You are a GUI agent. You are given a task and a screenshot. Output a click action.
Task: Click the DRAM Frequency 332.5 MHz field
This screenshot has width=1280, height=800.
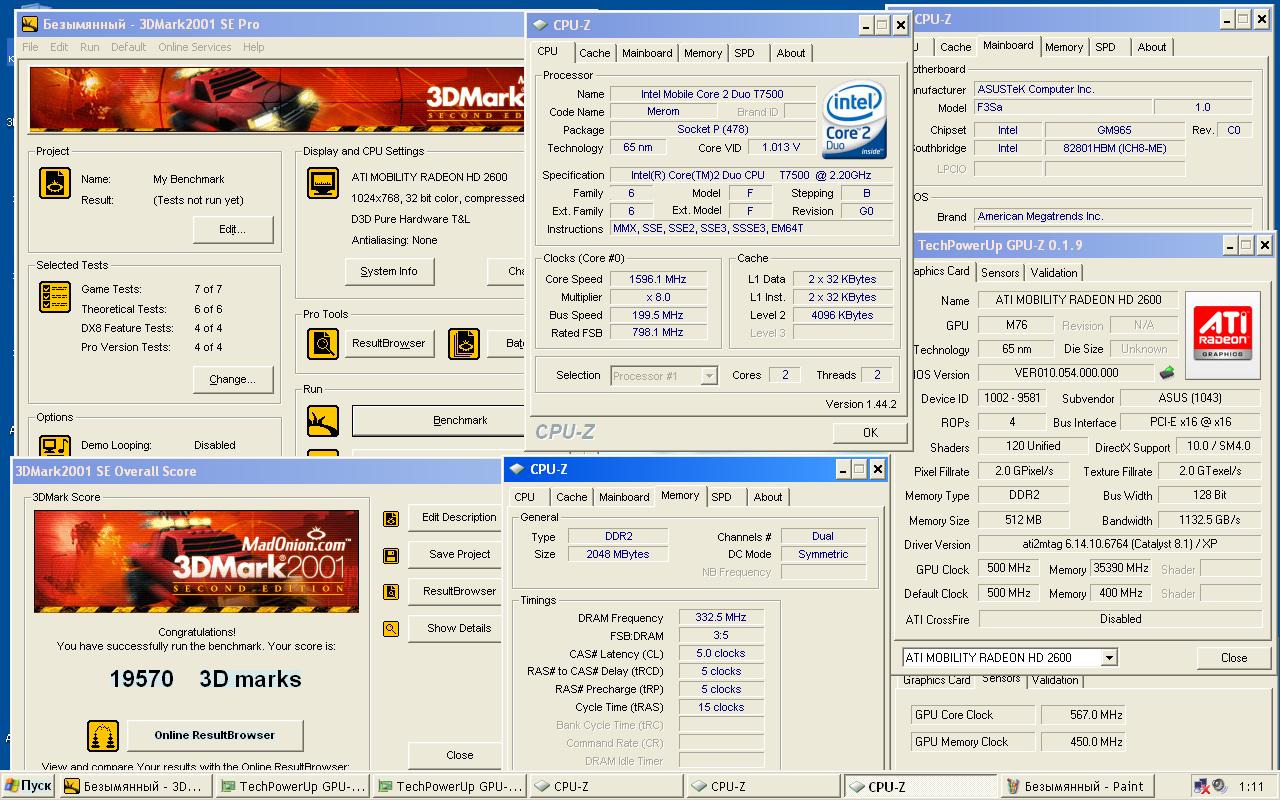click(721, 618)
